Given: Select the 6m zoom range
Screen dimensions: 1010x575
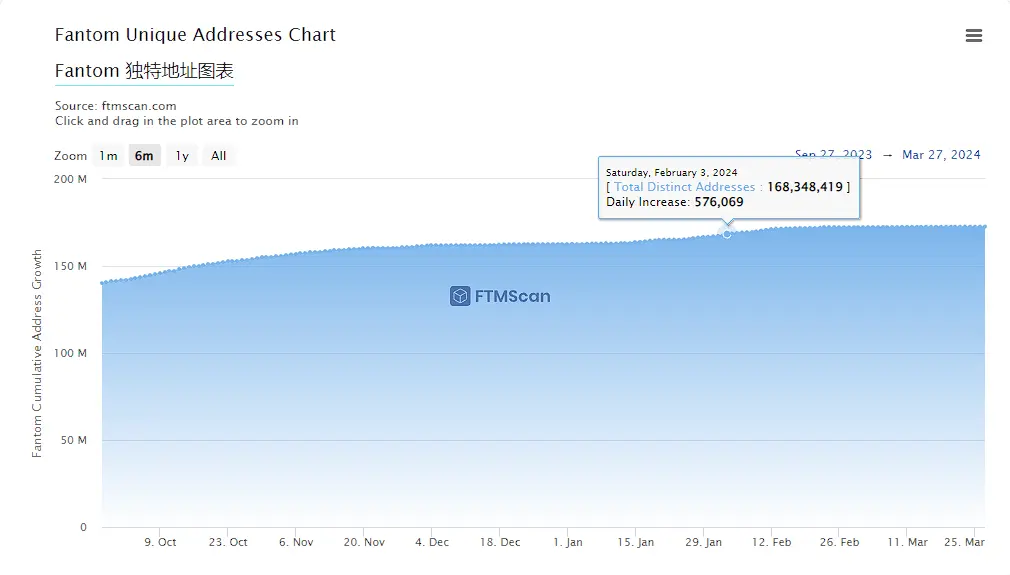Looking at the screenshot, I should coord(144,156).
